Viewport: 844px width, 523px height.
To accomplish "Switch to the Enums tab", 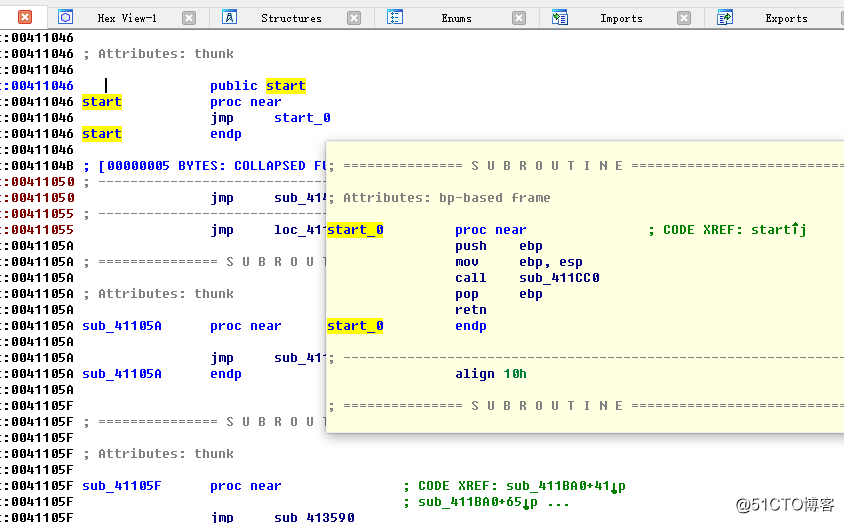I will coord(456,18).
